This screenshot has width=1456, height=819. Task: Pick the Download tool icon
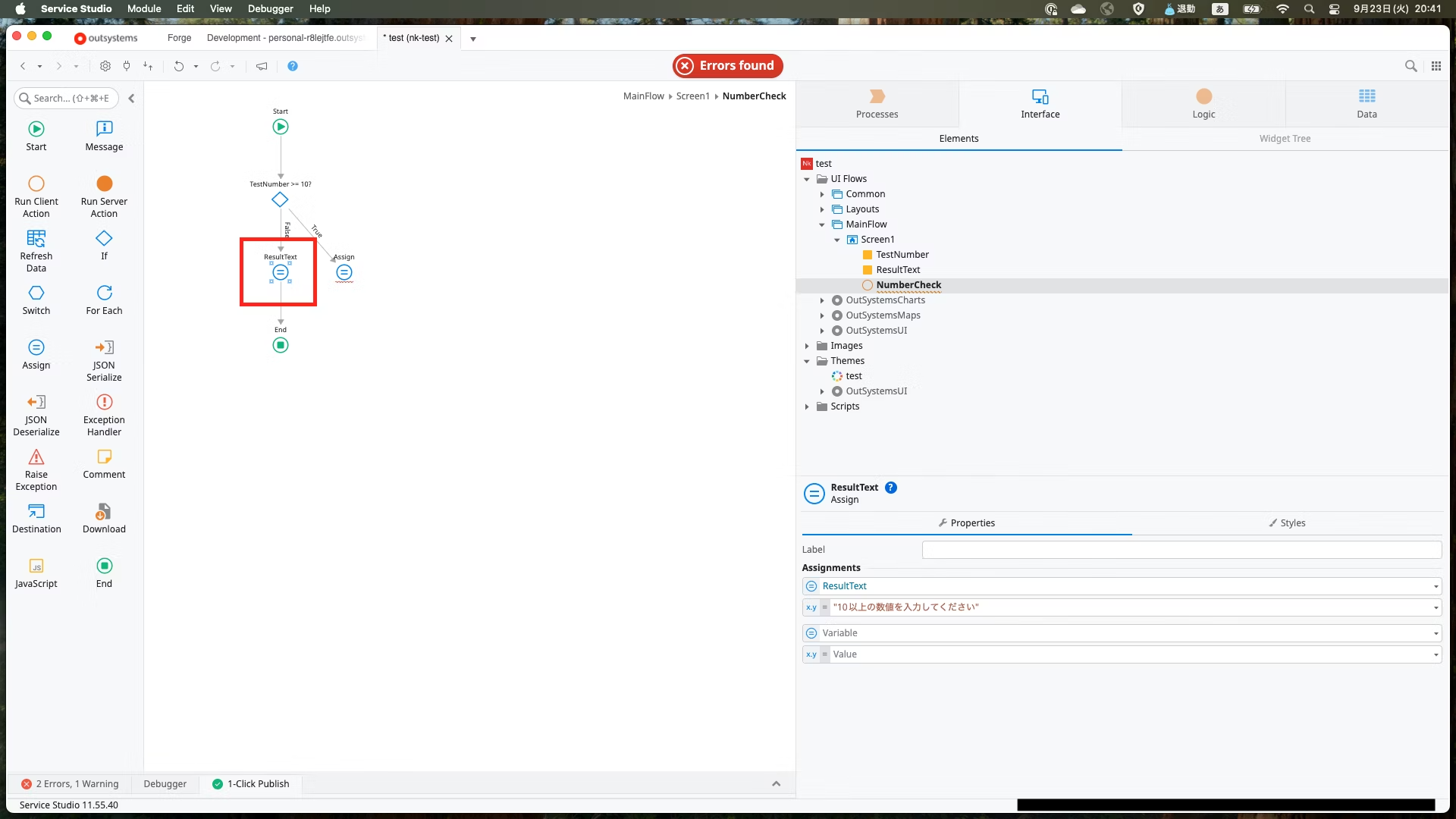pos(104,512)
